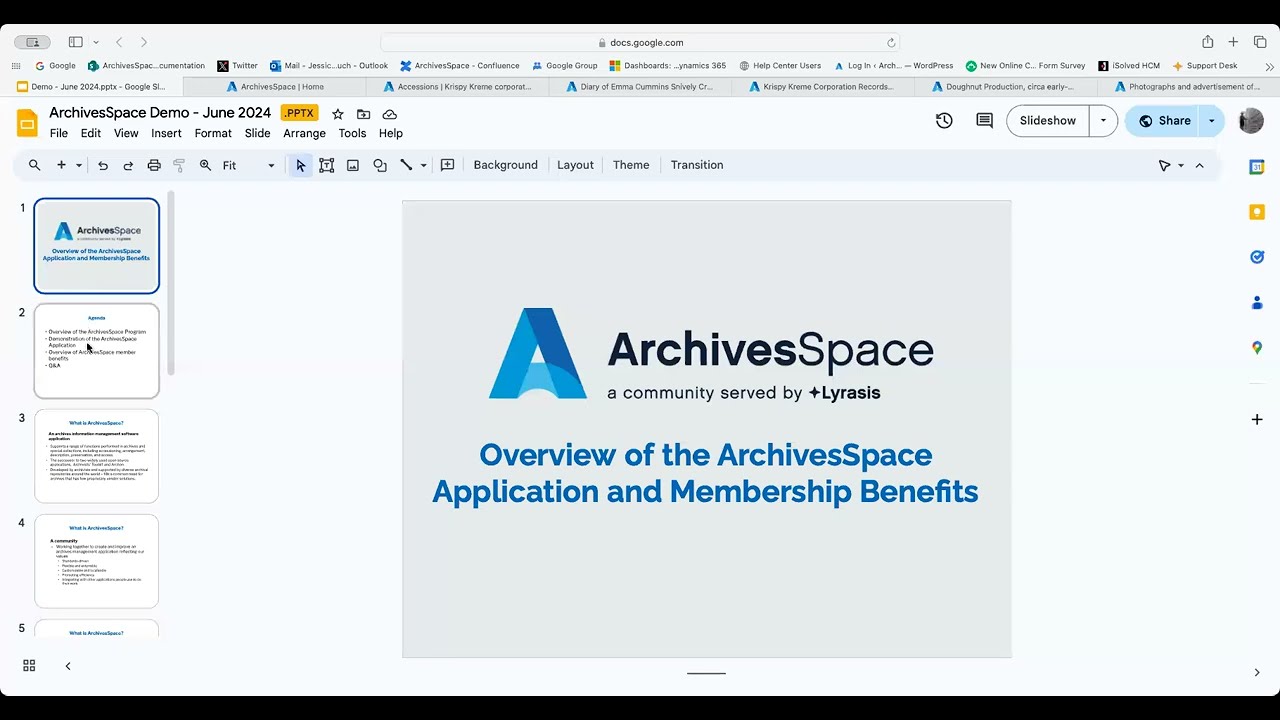Image resolution: width=1280 pixels, height=720 pixels.
Task: Switch to Krispy Kreme Corporation Records tab
Action: point(820,87)
